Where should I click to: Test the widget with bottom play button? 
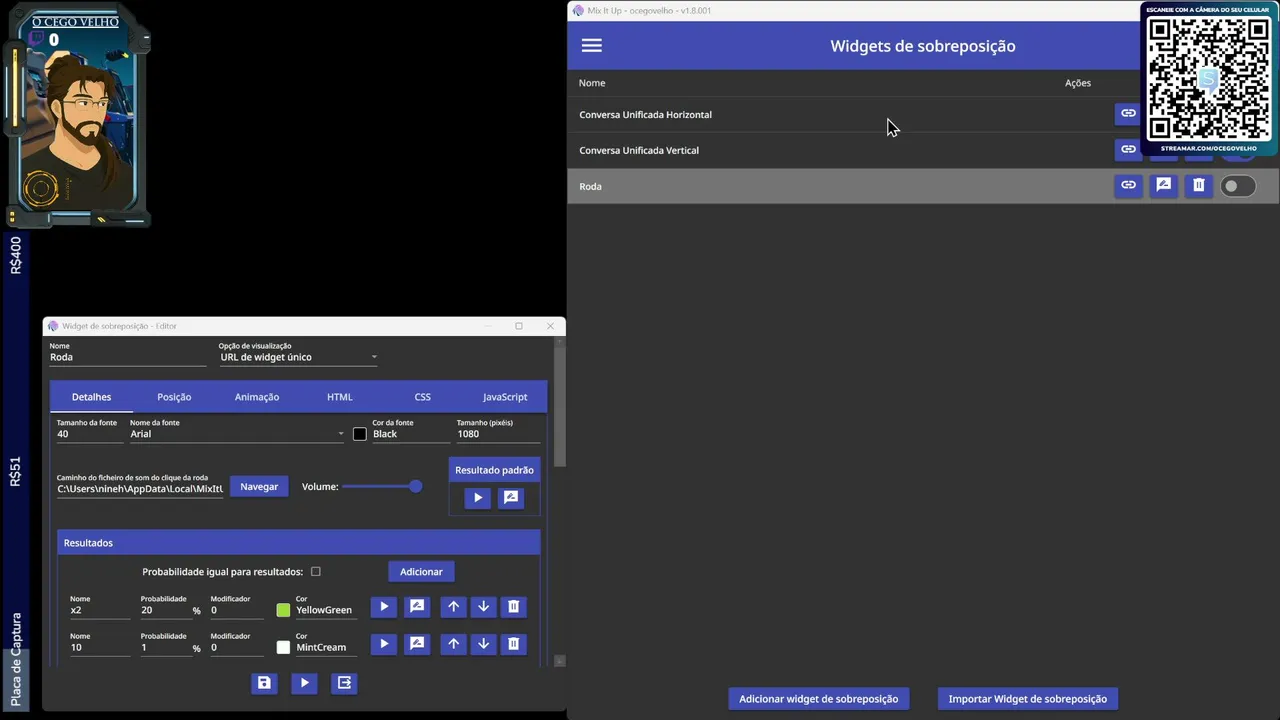[x=304, y=683]
